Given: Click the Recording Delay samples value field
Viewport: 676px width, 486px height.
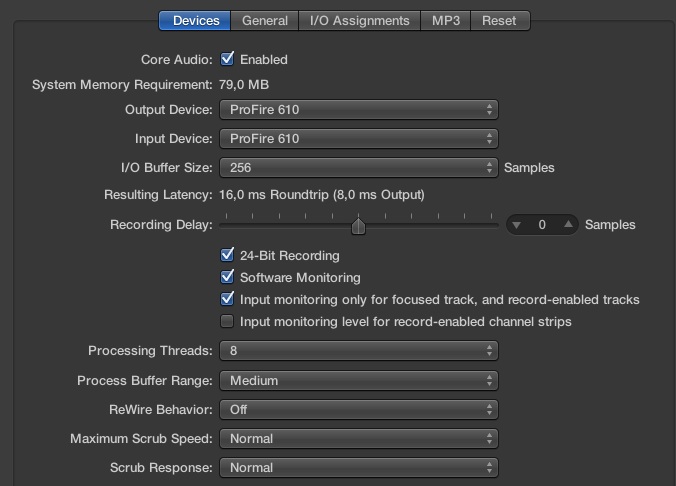Looking at the screenshot, I should [x=542, y=225].
